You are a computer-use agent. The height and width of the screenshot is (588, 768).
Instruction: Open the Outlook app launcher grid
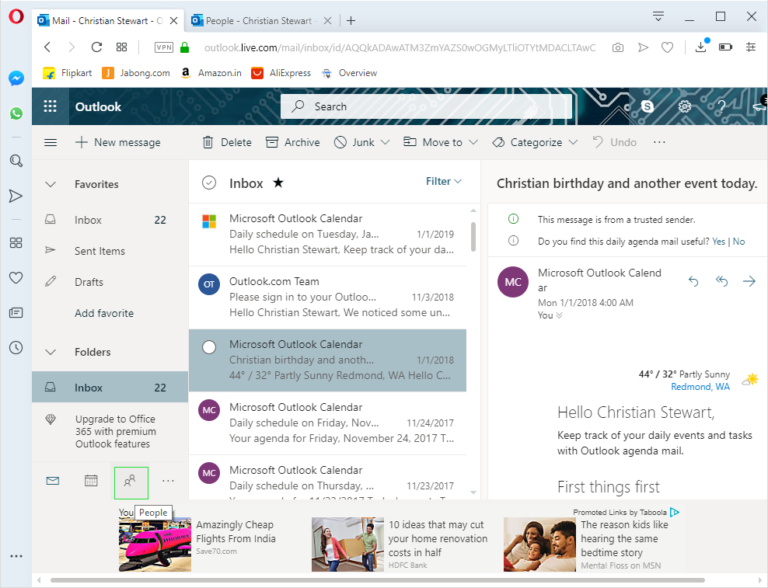click(51, 107)
